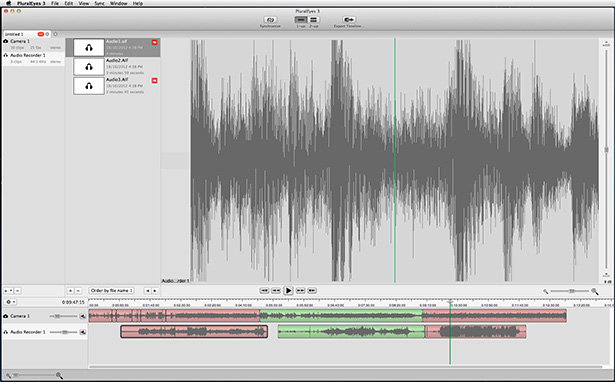
Task: Click the green Audio Recorder 1 clip
Action: coord(351,332)
